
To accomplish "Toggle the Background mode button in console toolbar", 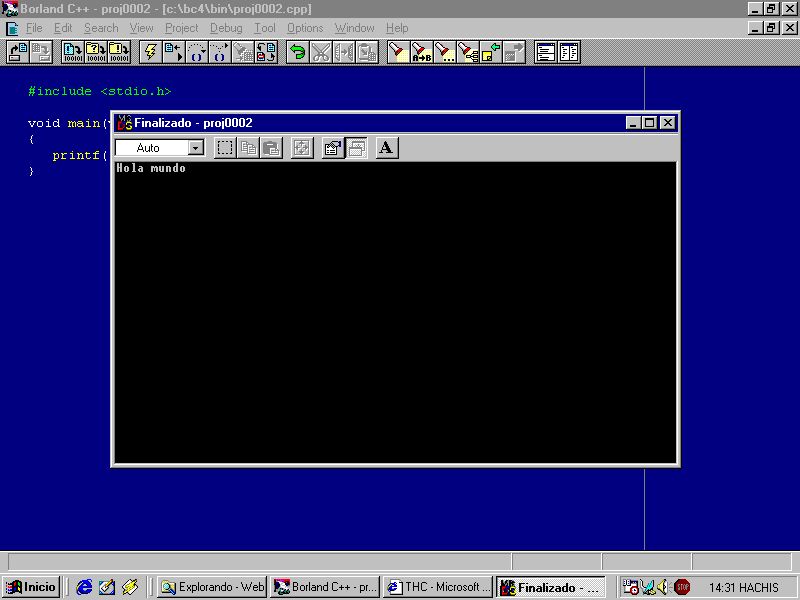I will tap(356, 148).
